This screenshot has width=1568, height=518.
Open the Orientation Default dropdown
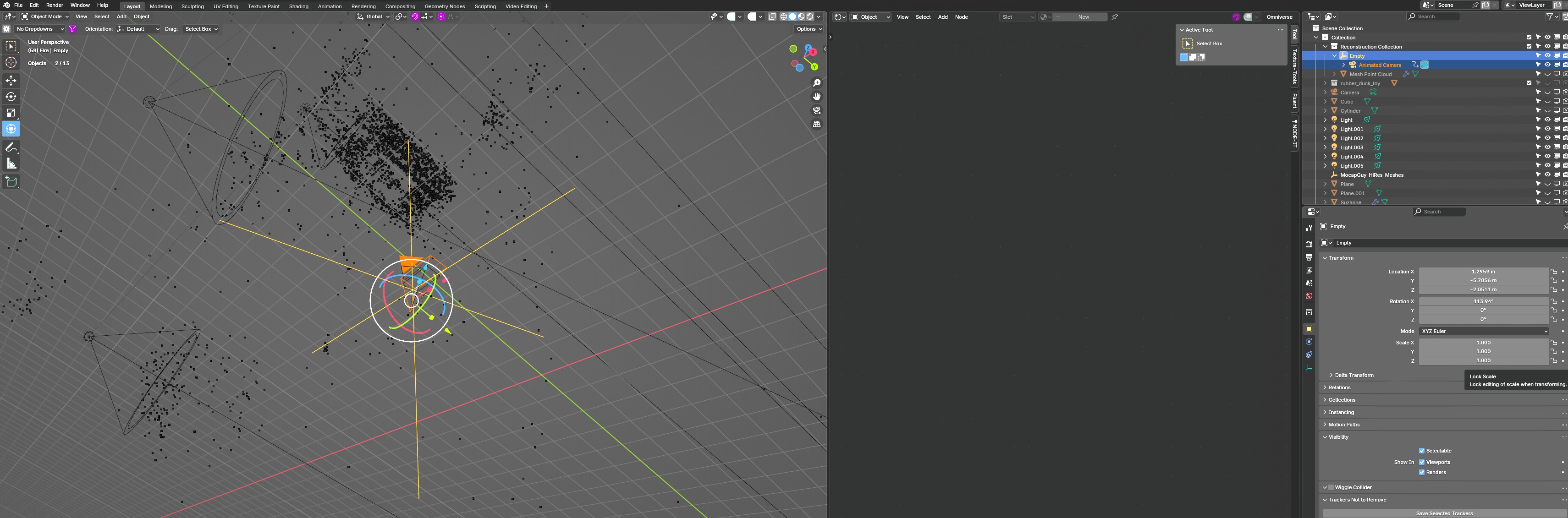tap(138, 28)
